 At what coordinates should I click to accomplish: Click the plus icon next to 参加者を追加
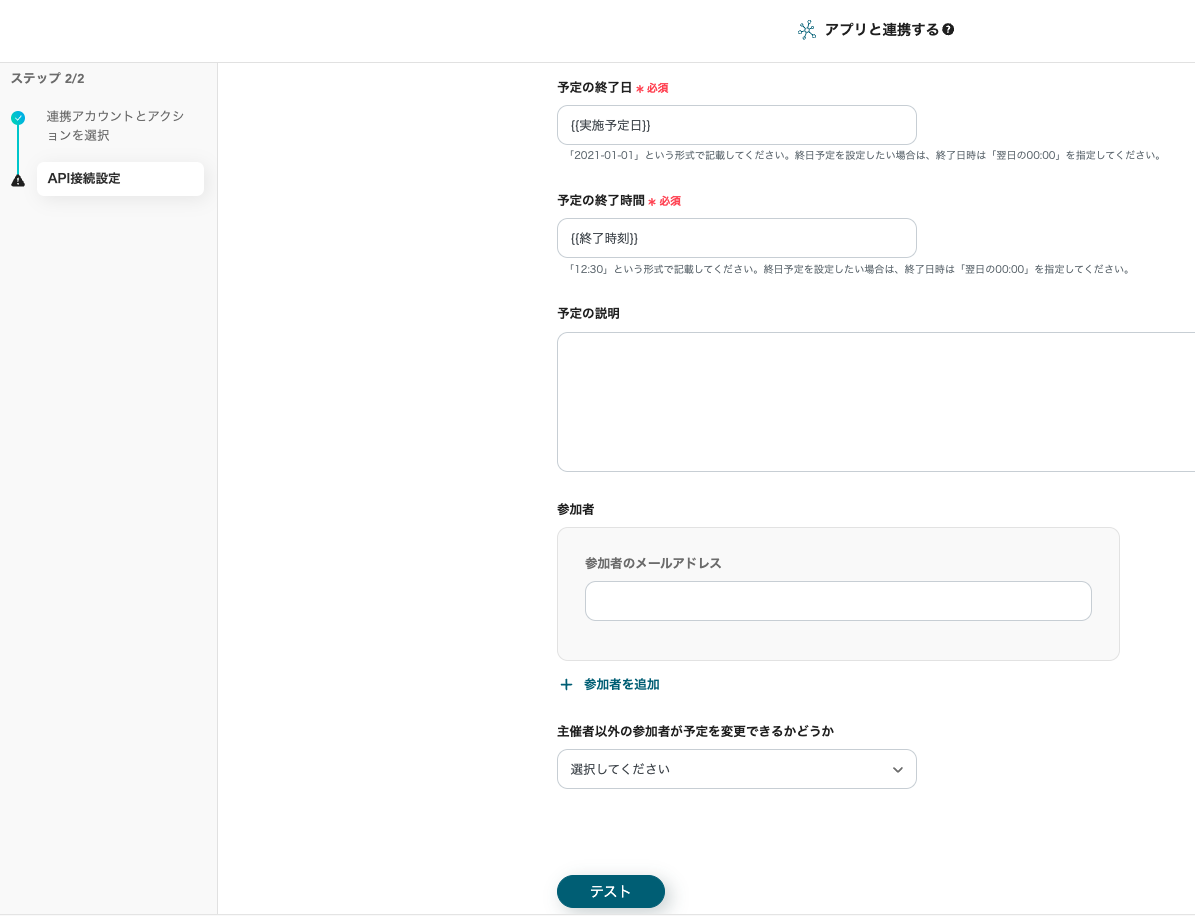click(x=566, y=685)
